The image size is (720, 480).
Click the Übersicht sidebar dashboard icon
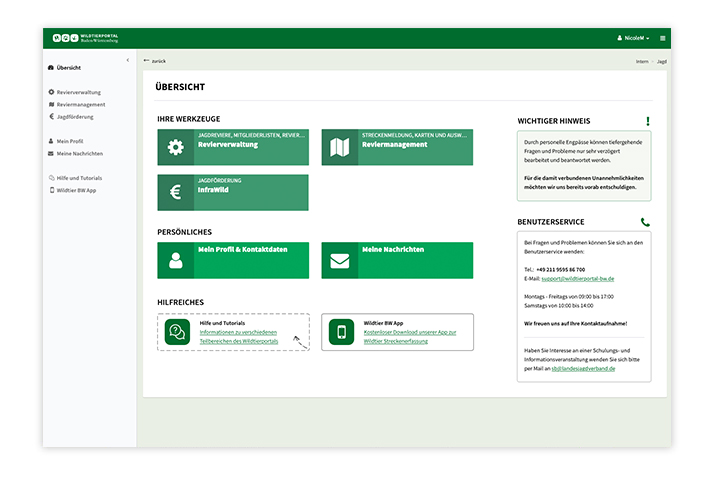click(x=51, y=68)
